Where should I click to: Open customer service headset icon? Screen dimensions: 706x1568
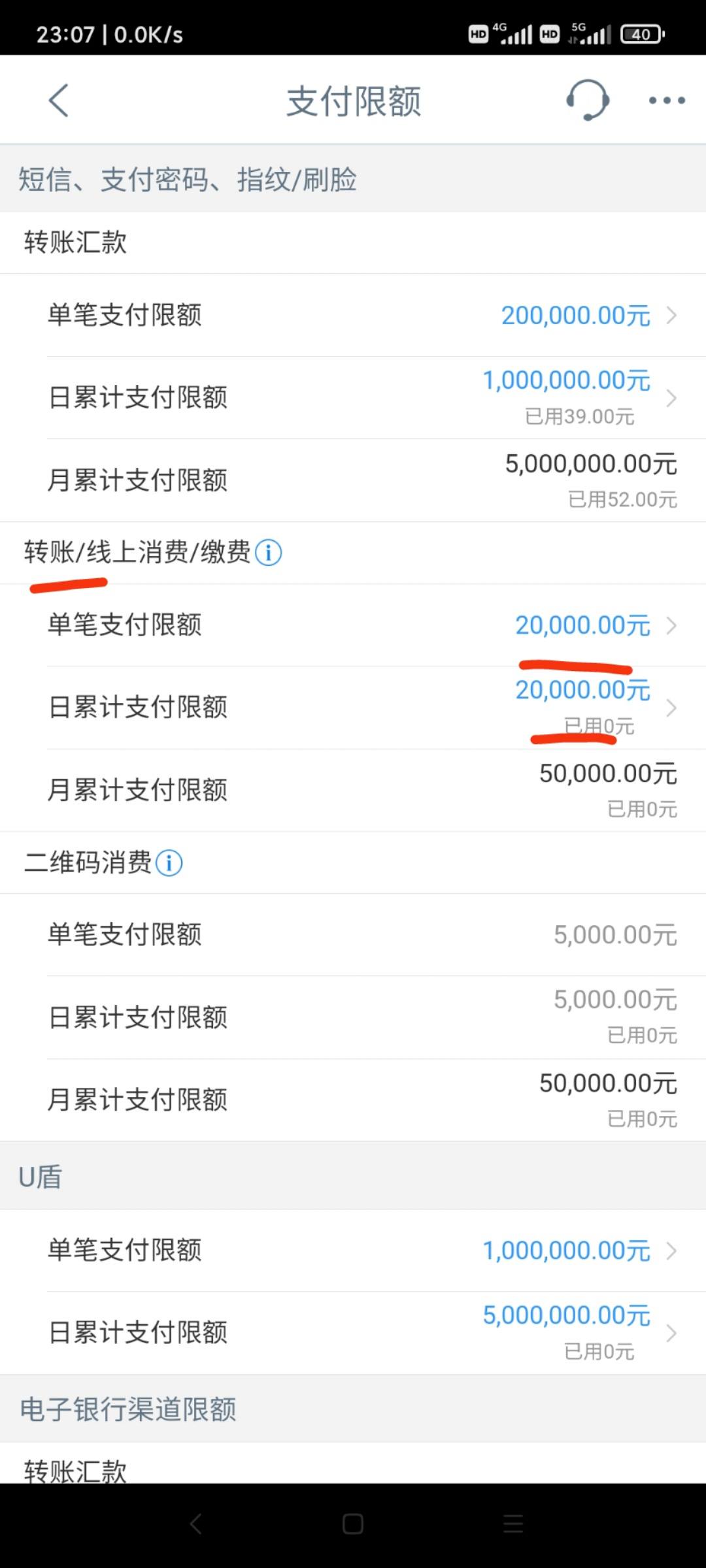click(587, 100)
